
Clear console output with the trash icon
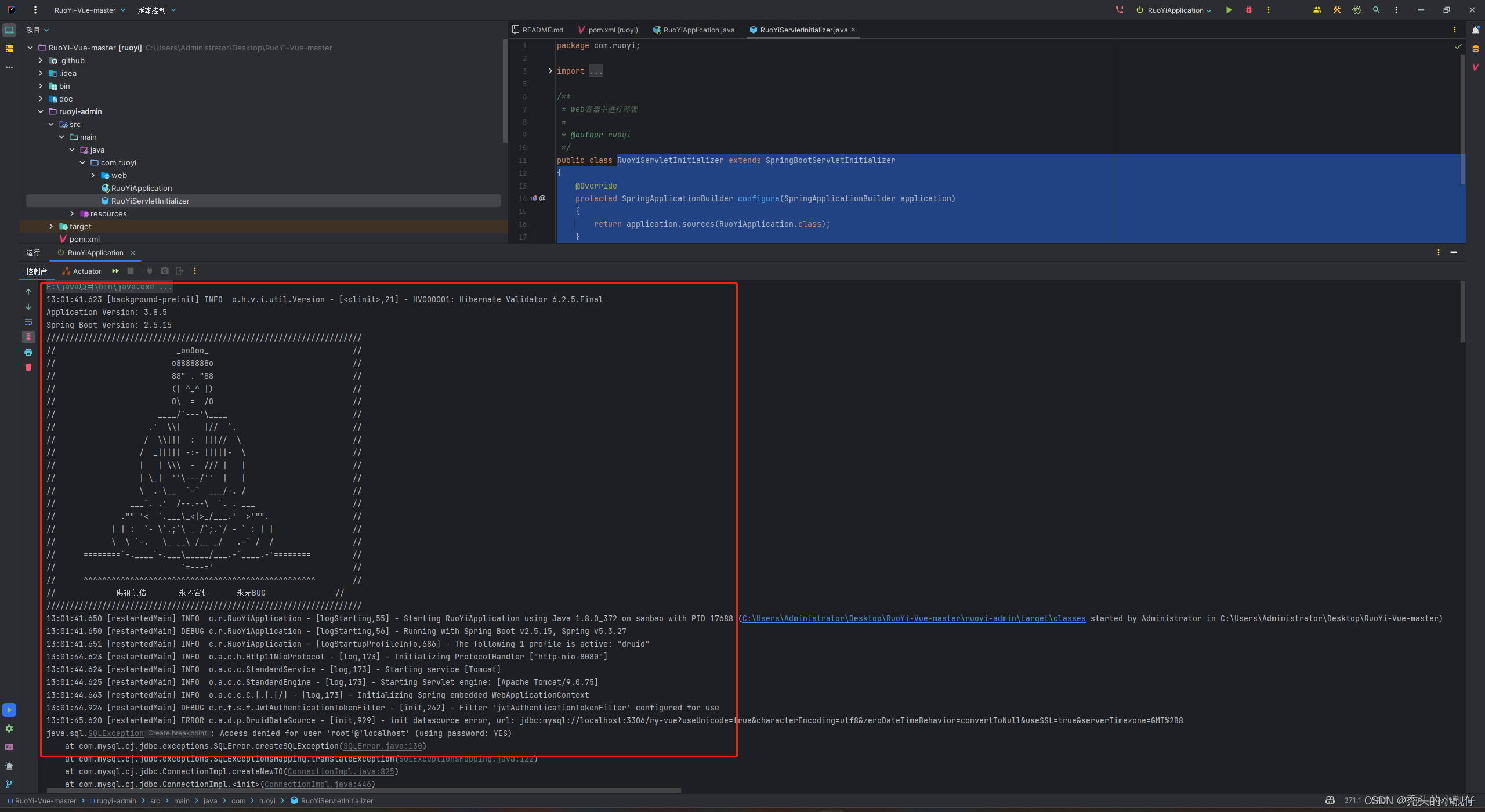pyautogui.click(x=28, y=367)
